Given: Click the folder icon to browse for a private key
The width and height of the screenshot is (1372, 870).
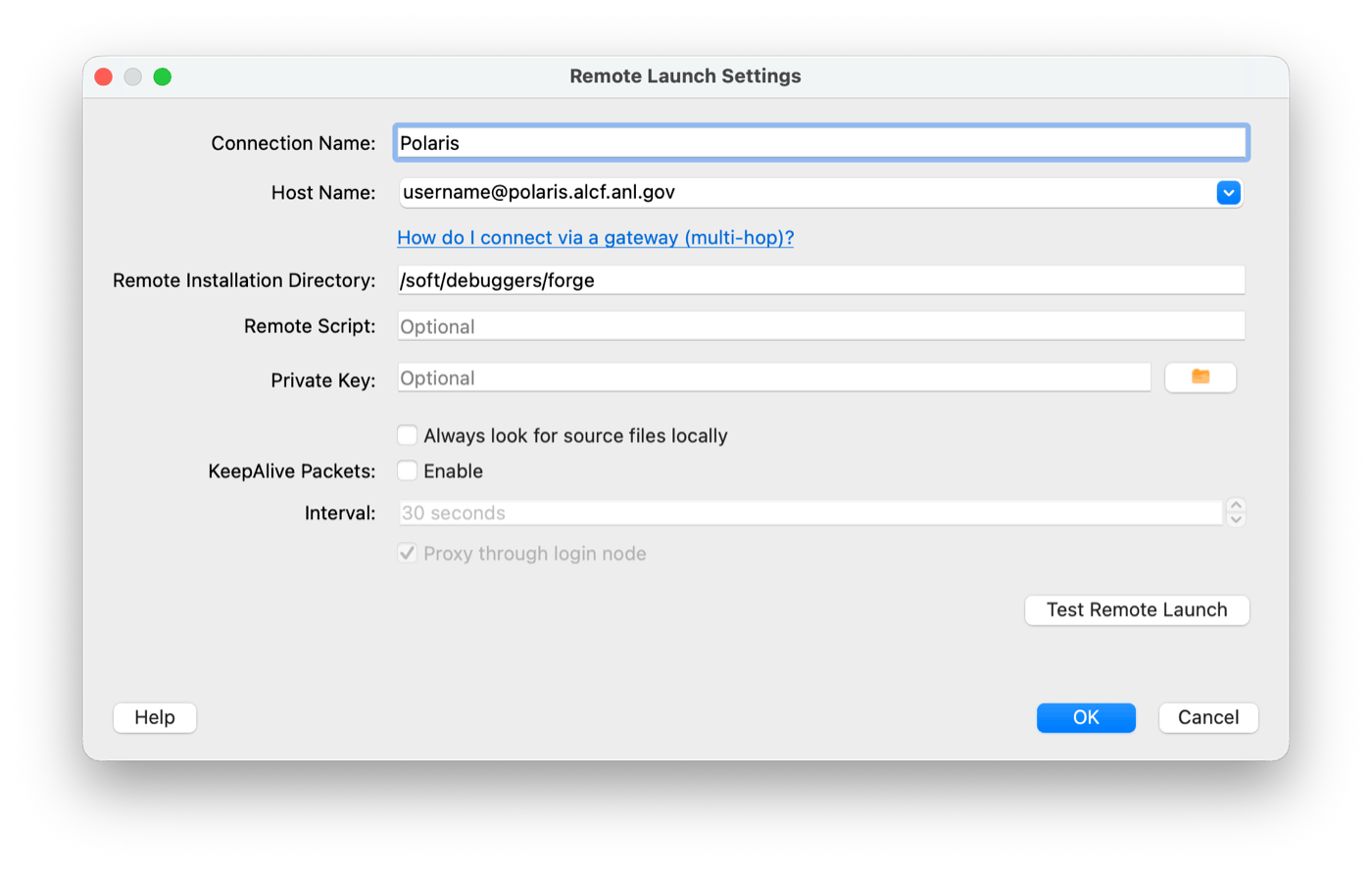Looking at the screenshot, I should pos(1200,377).
